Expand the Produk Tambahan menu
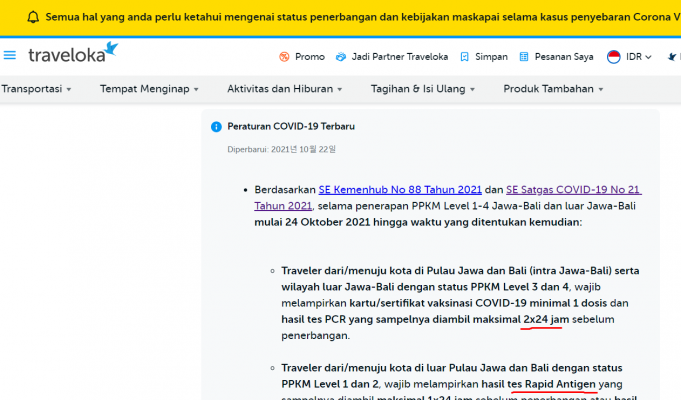681x400 pixels. tap(553, 89)
